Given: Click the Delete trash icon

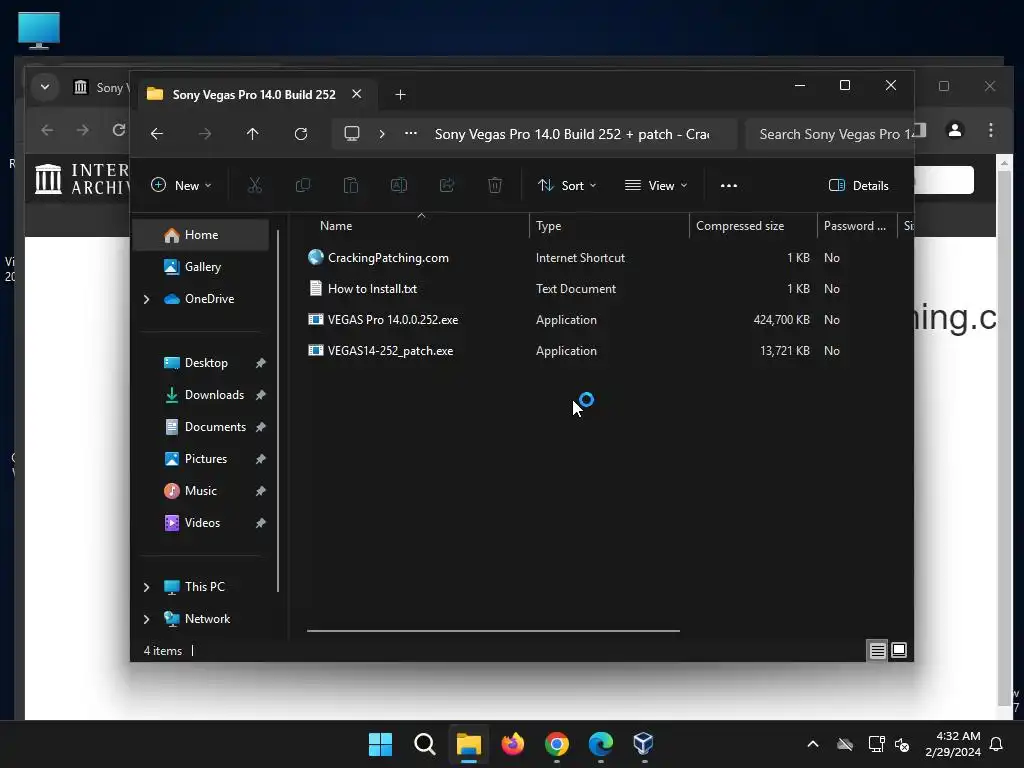Looking at the screenshot, I should tap(495, 185).
